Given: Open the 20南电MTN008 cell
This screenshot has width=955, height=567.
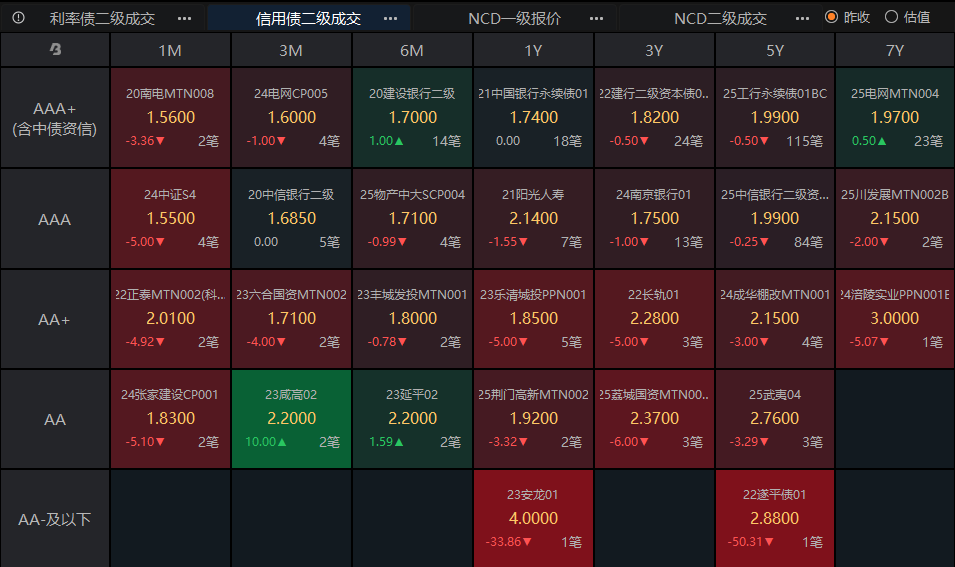Looking at the screenshot, I should coord(170,118).
